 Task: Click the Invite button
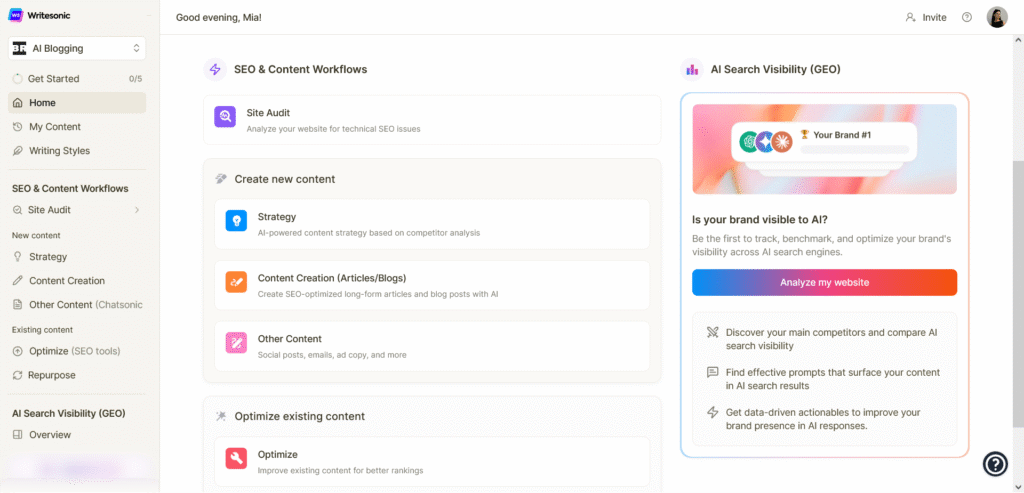925,17
